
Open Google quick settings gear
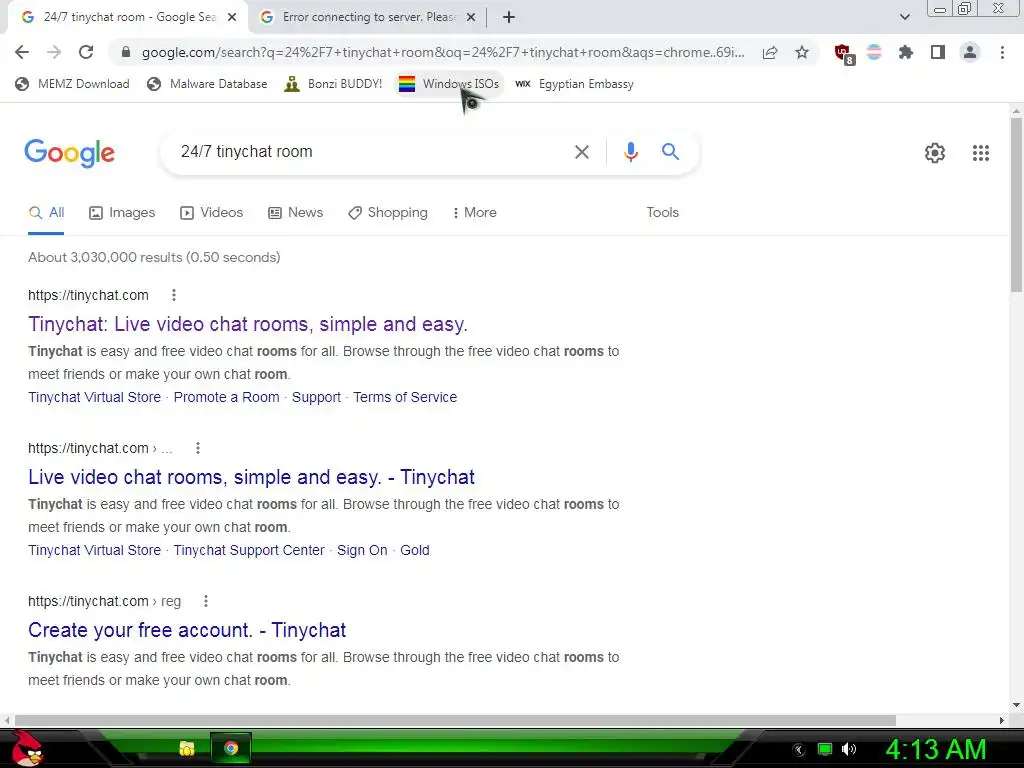tap(935, 153)
